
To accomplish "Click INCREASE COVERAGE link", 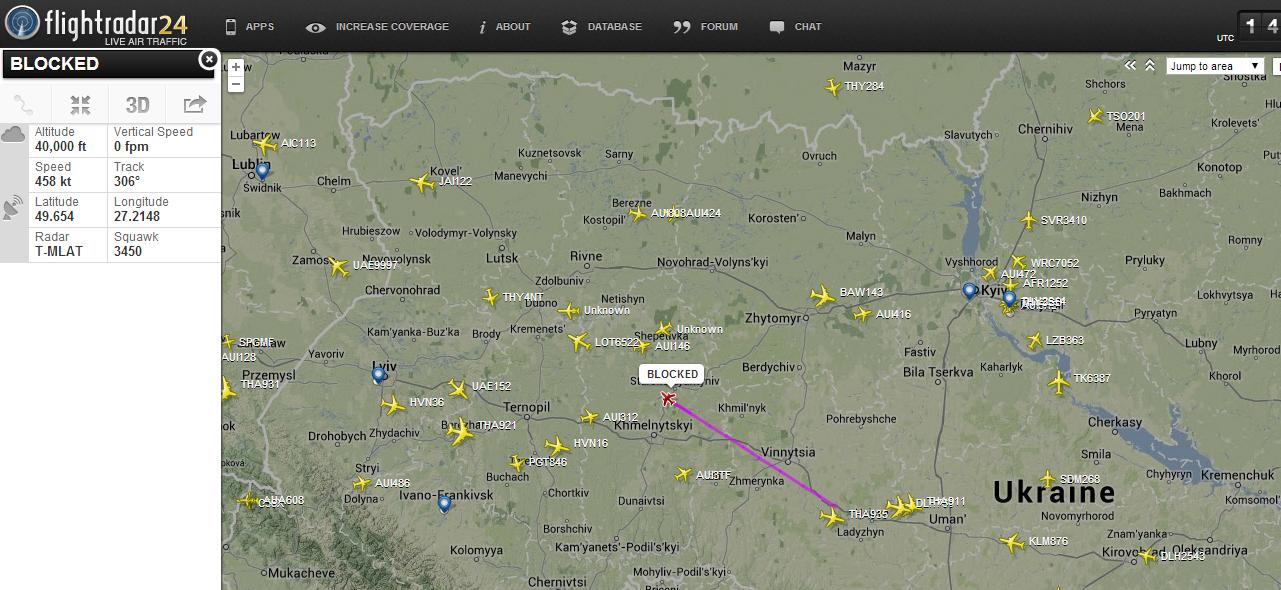I will pyautogui.click(x=377, y=27).
